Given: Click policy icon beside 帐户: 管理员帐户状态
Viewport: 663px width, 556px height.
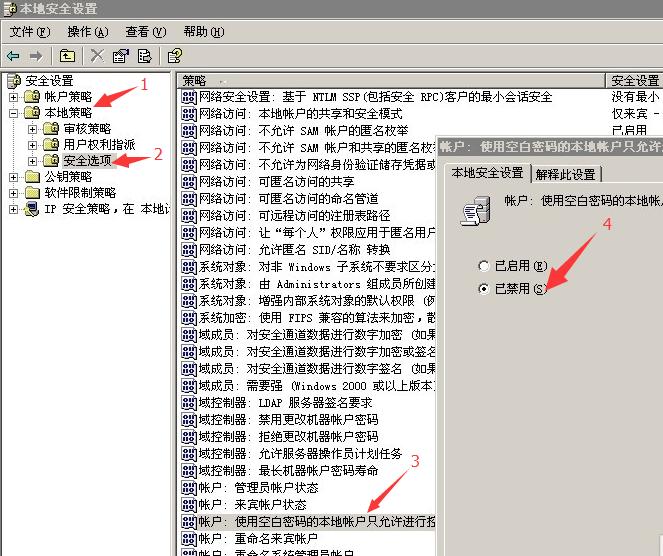Looking at the screenshot, I should coord(189,488).
